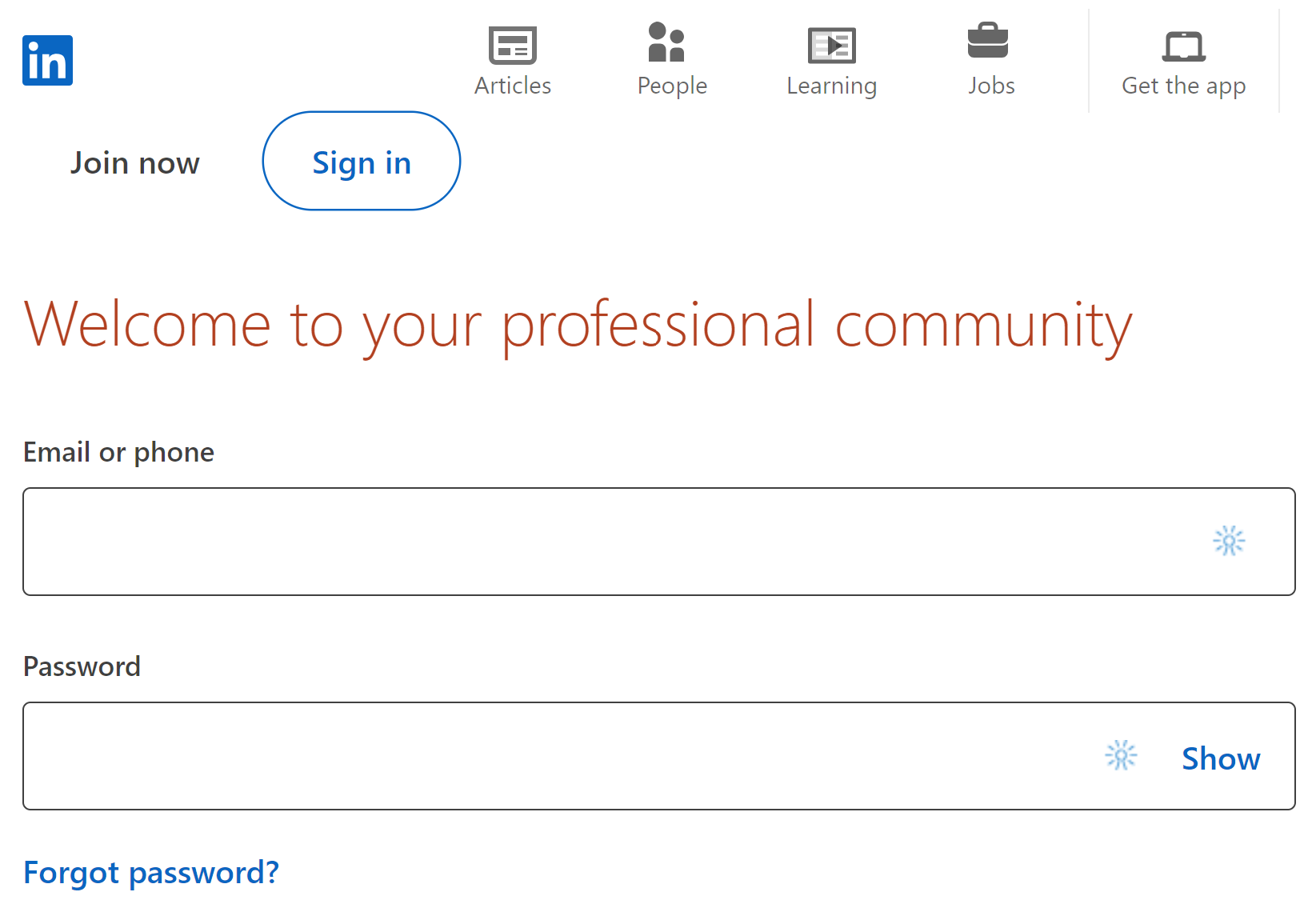
Task: Select the Articles newspaper icon
Action: tap(512, 46)
